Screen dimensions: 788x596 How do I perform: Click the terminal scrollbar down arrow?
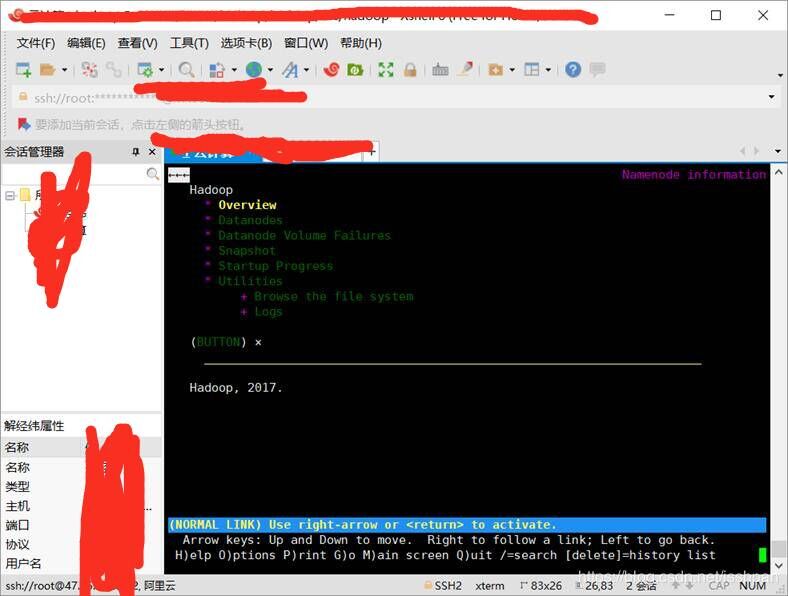tap(778, 566)
